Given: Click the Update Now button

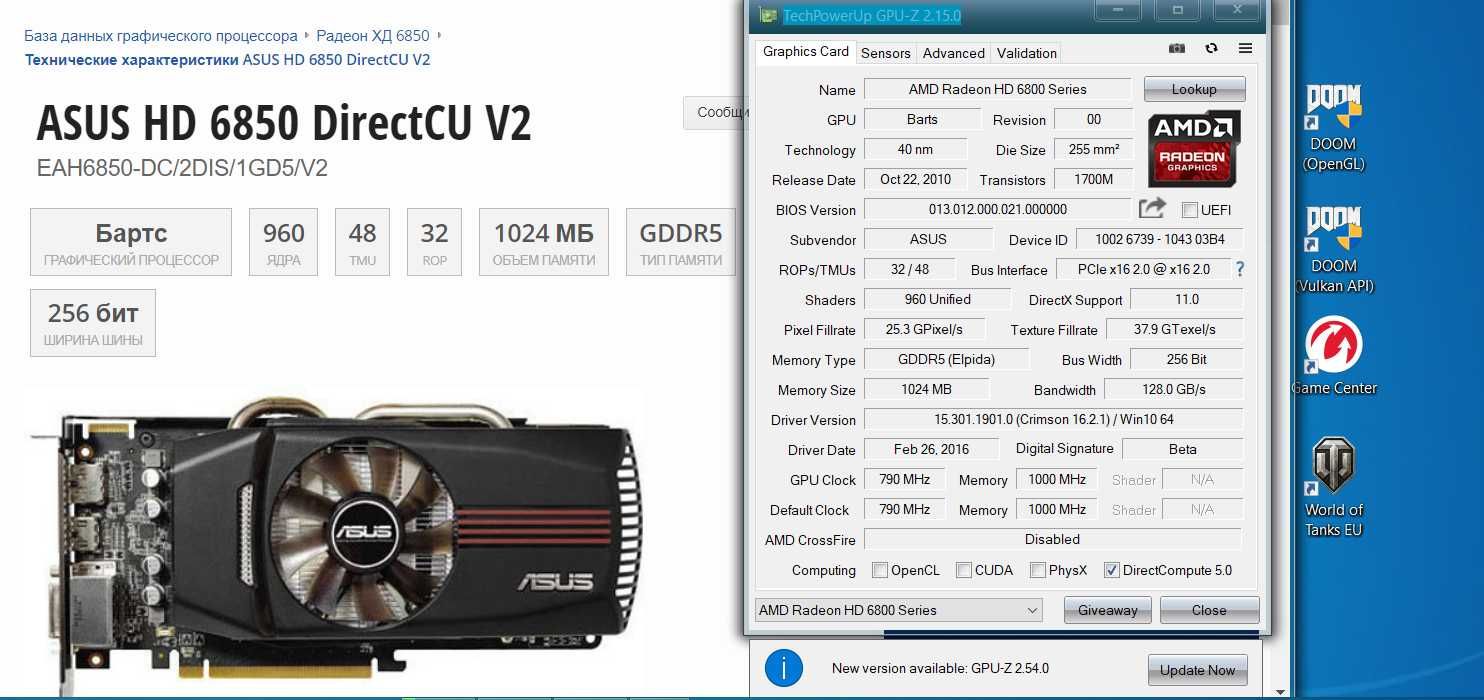Looking at the screenshot, I should coord(1197,670).
